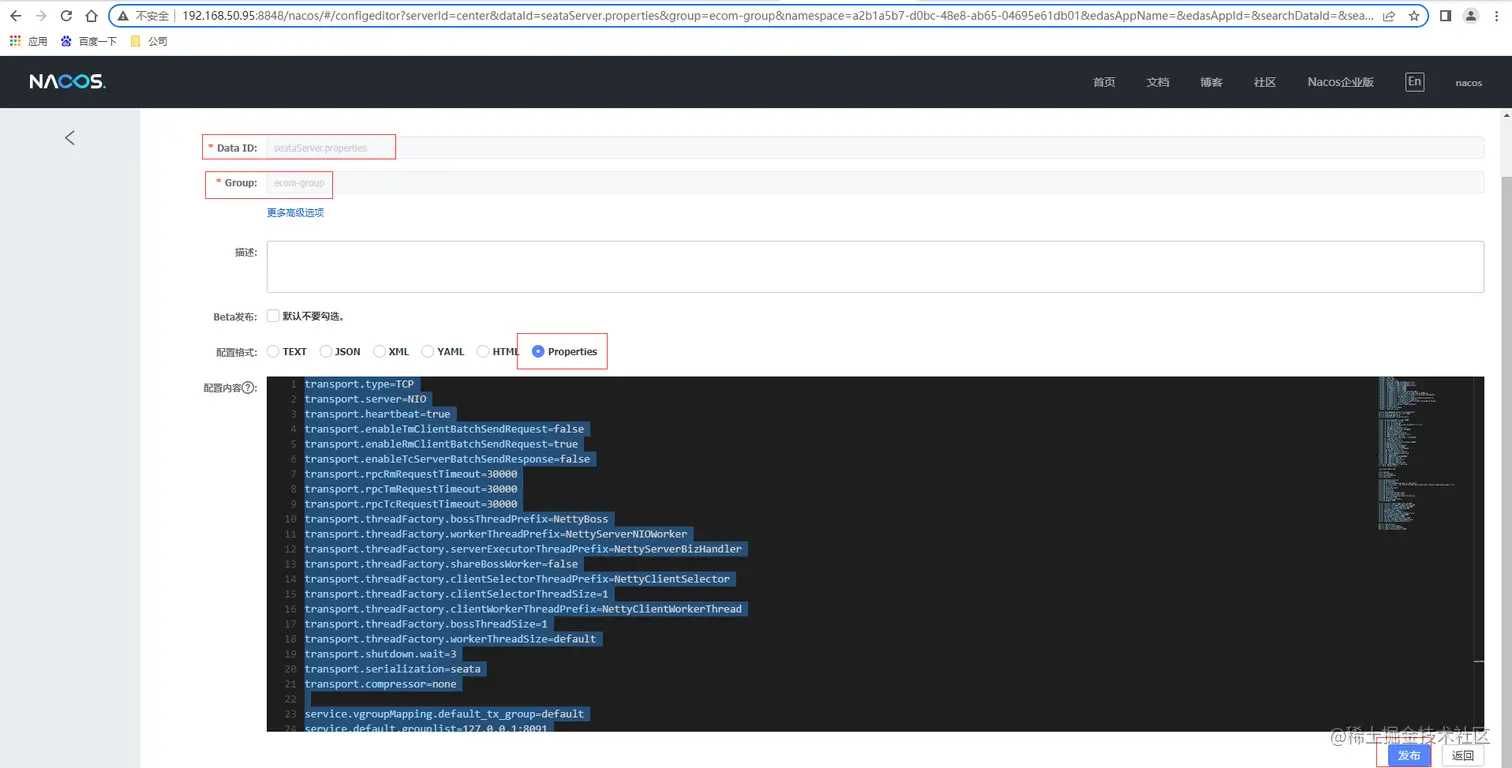The image size is (1512, 768).
Task: Open the browser three-dot menu
Action: pos(1497,16)
